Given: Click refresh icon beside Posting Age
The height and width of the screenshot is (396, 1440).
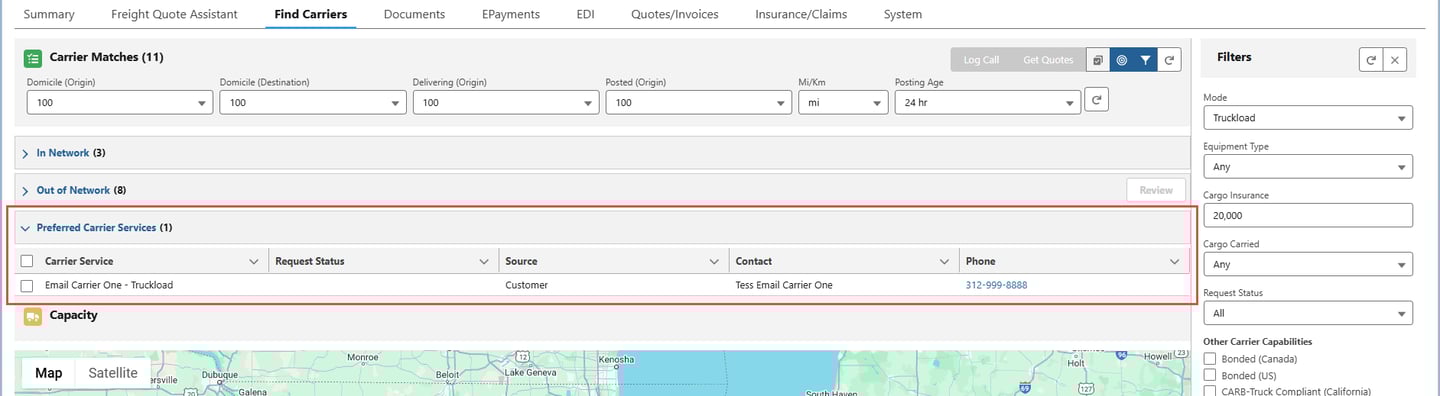Looking at the screenshot, I should click(x=1097, y=100).
